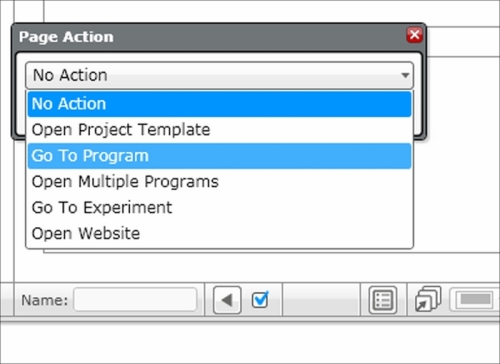This screenshot has width=500, height=364.
Task: Click the gray rectangle button at the toolbar's right end
Action: pyautogui.click(x=475, y=299)
